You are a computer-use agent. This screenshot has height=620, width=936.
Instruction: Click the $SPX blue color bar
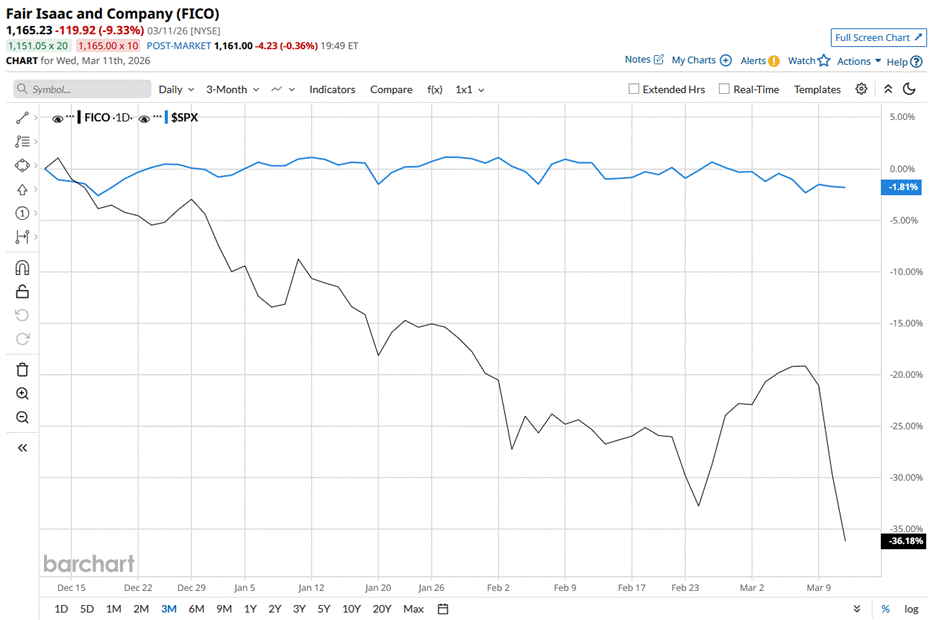[166, 117]
